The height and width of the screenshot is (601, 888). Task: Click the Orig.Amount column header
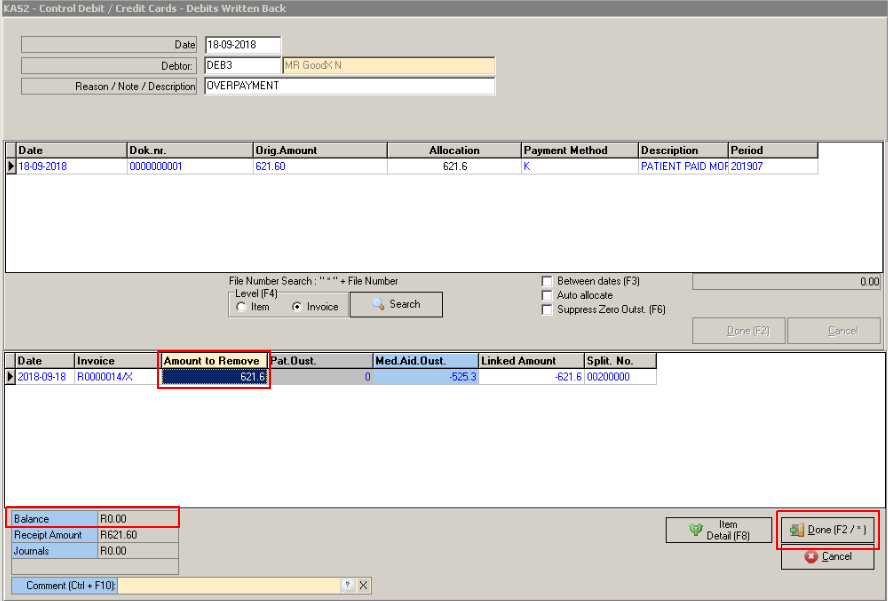tap(319, 150)
